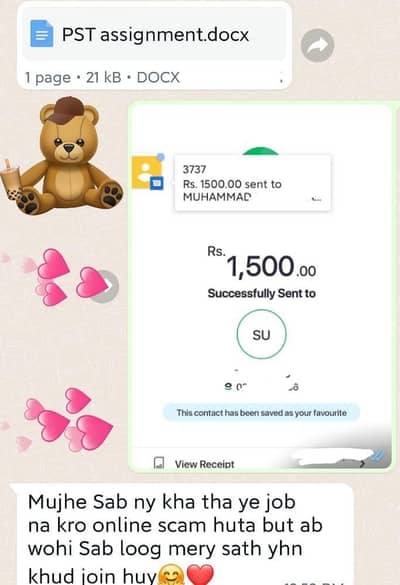400x585 pixels.
Task: Tap the blue document file icon
Action: point(41,34)
